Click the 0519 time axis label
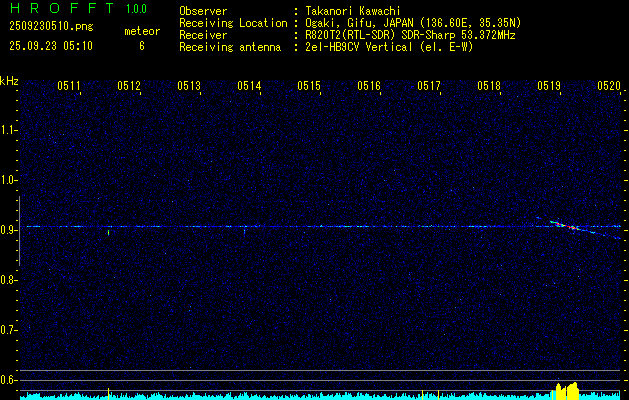The image size is (629, 400). [549, 85]
